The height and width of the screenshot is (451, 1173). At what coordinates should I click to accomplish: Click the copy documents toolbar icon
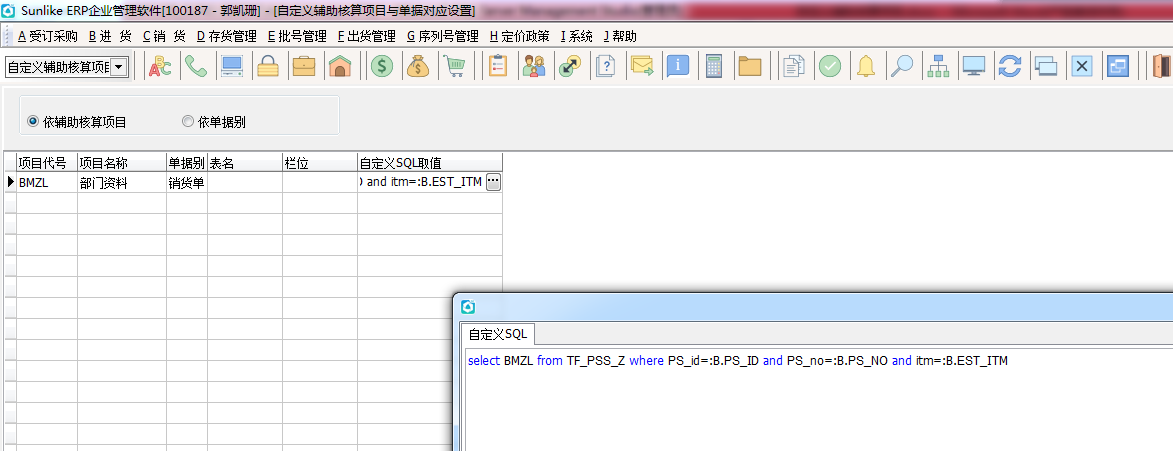coord(793,67)
